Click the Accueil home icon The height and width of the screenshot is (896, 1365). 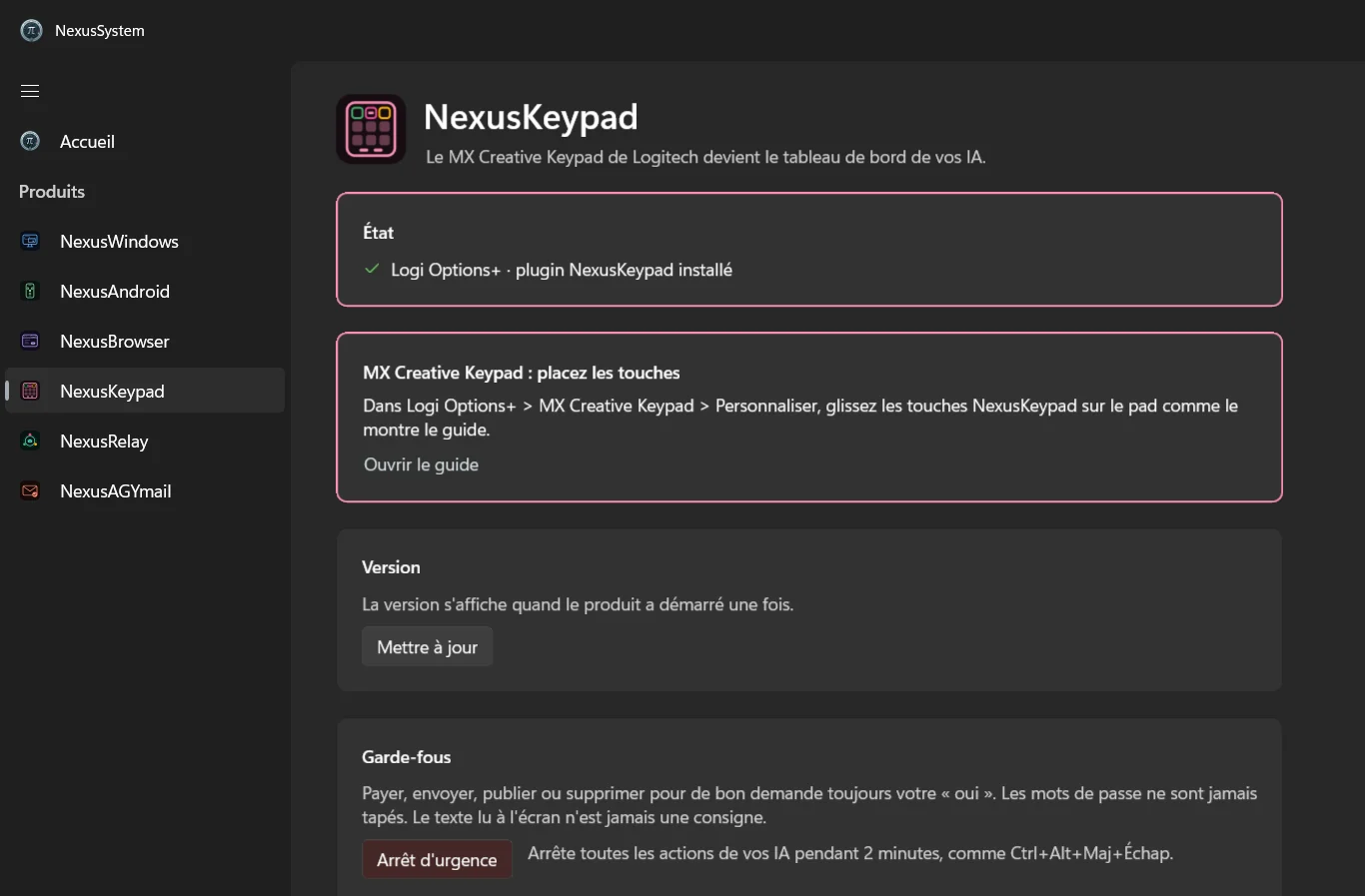coord(31,141)
